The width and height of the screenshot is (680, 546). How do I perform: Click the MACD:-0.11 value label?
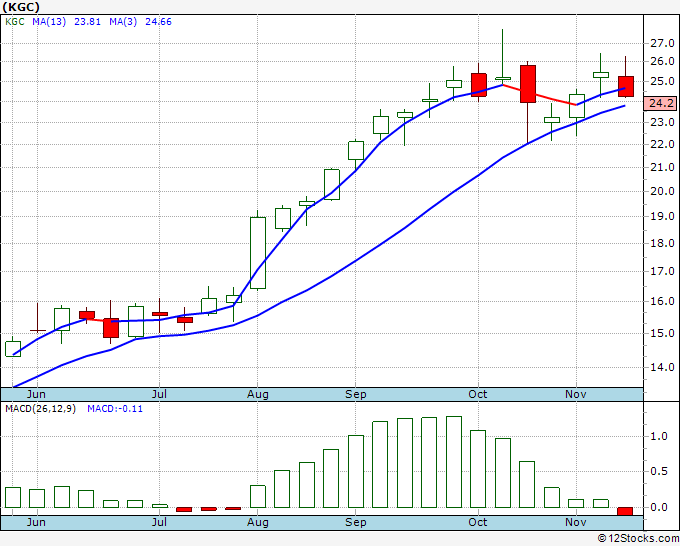[x=115, y=409]
